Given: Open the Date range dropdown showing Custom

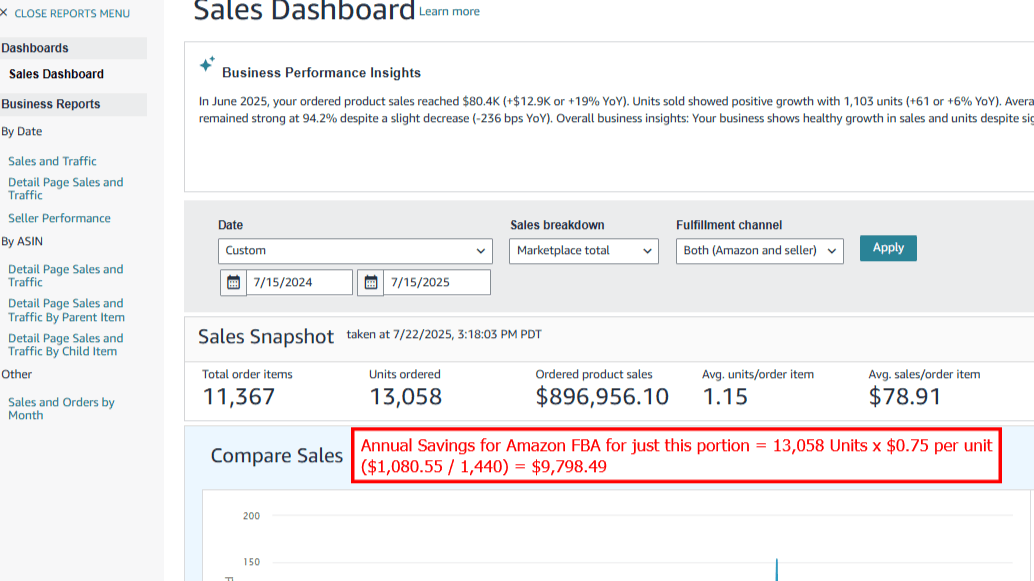Looking at the screenshot, I should pos(355,251).
